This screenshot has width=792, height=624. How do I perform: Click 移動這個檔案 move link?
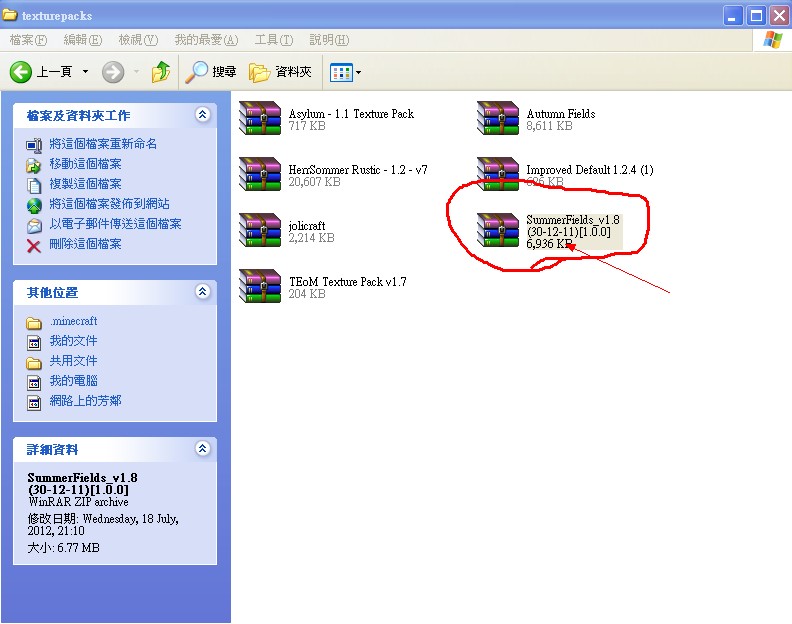[85, 164]
